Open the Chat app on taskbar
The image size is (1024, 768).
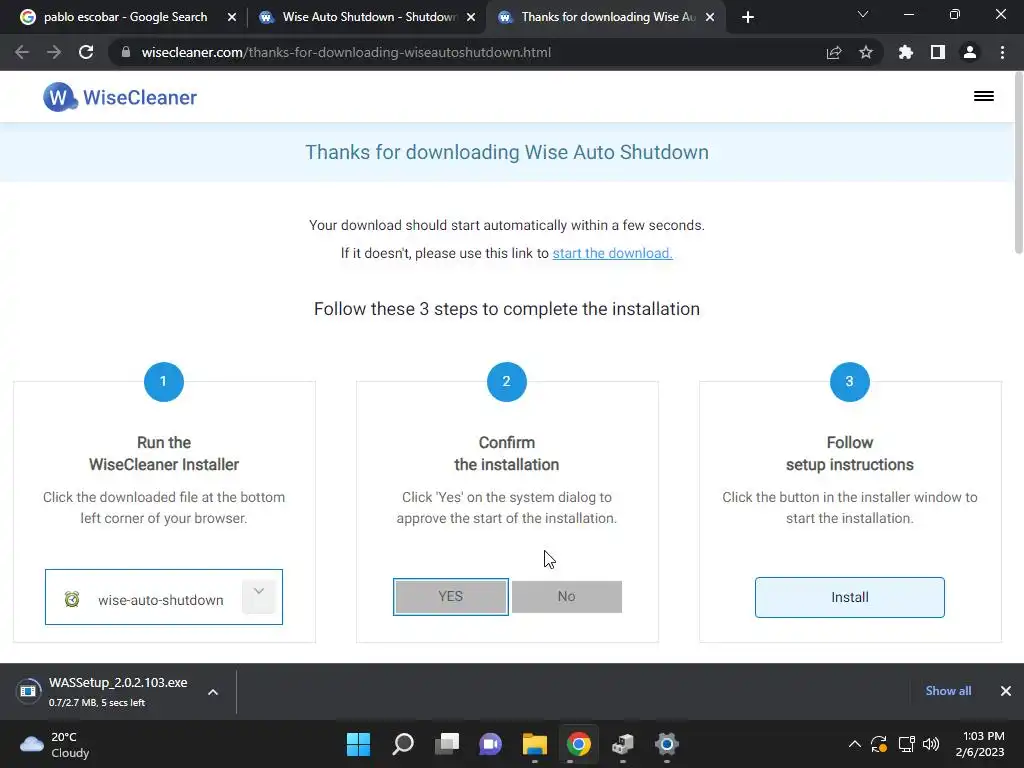coord(490,744)
